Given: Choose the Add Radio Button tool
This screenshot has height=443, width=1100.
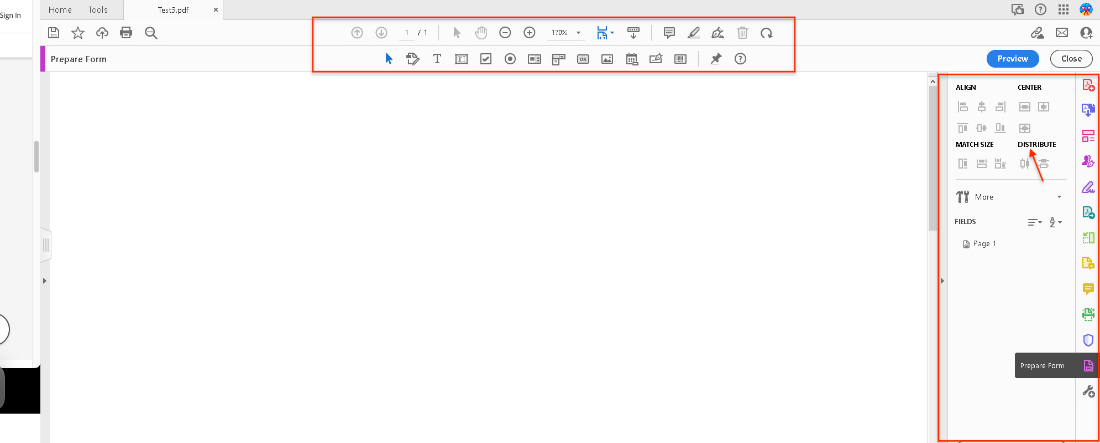Looking at the screenshot, I should (x=510, y=59).
